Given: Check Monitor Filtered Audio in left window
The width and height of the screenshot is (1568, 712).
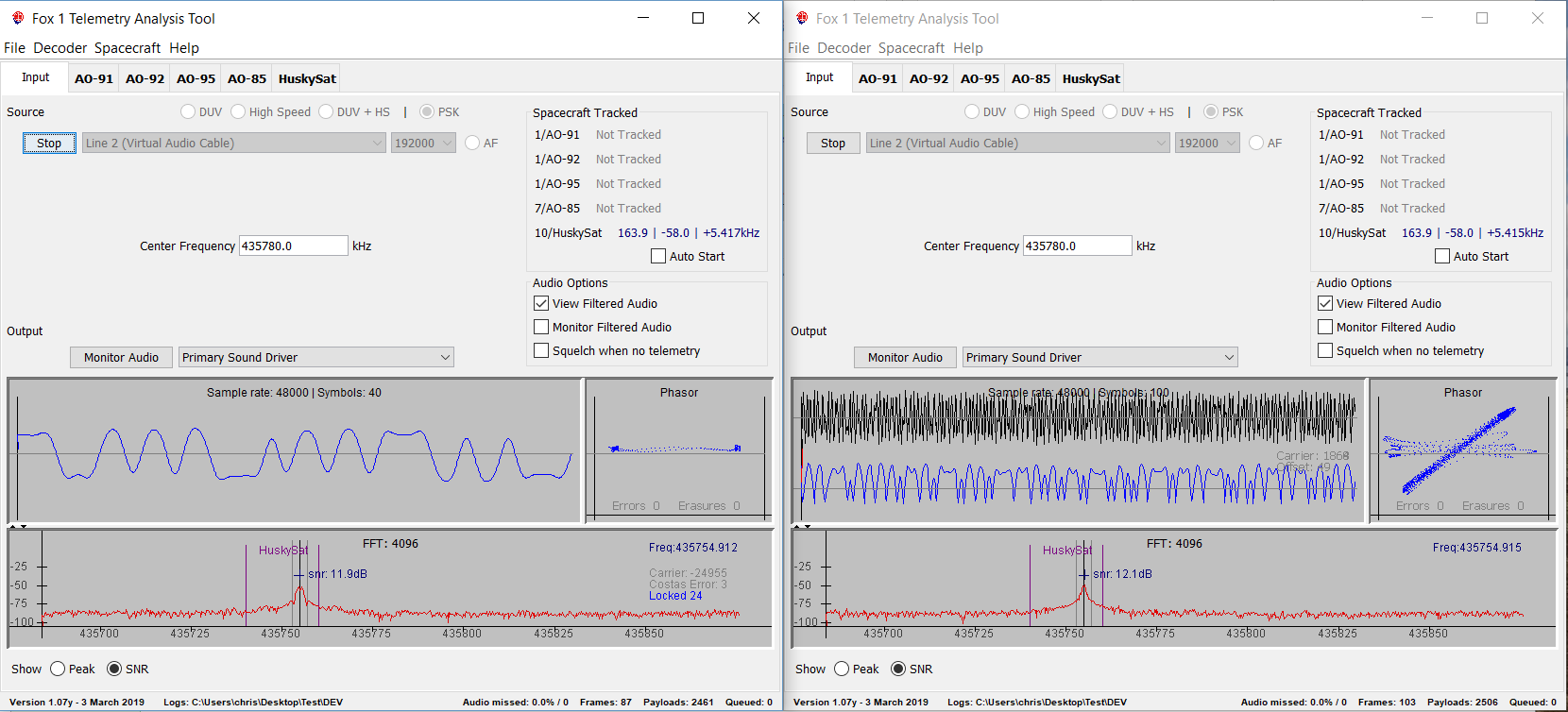Looking at the screenshot, I should pyautogui.click(x=541, y=327).
